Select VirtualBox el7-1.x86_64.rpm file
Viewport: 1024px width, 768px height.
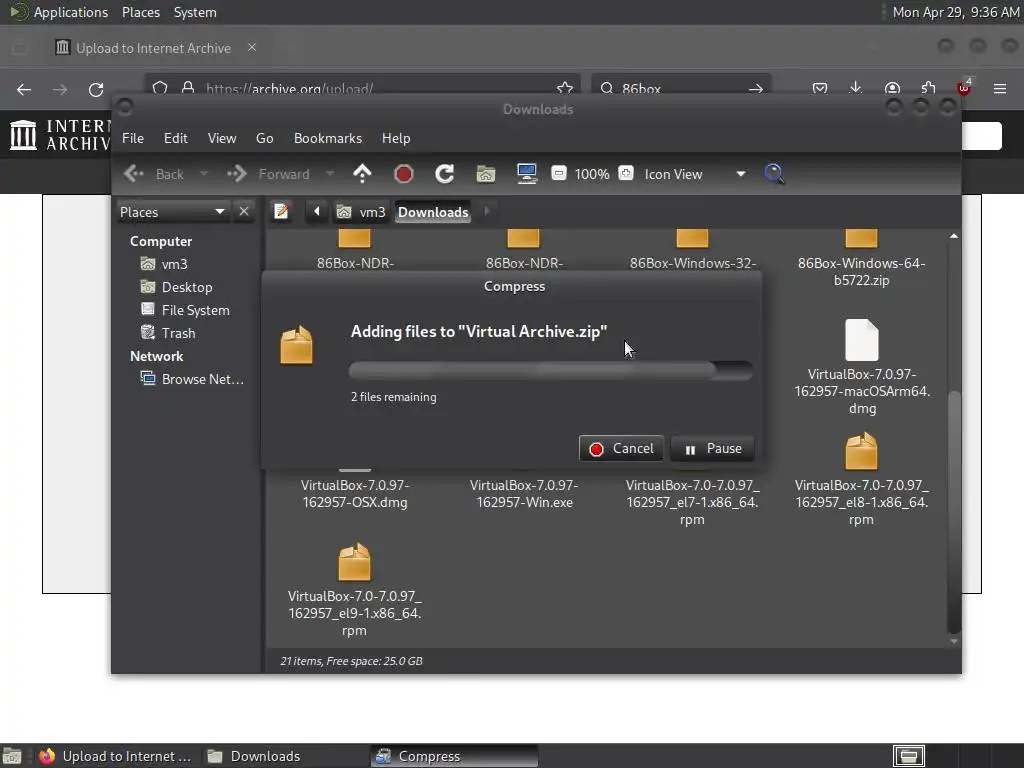point(692,502)
